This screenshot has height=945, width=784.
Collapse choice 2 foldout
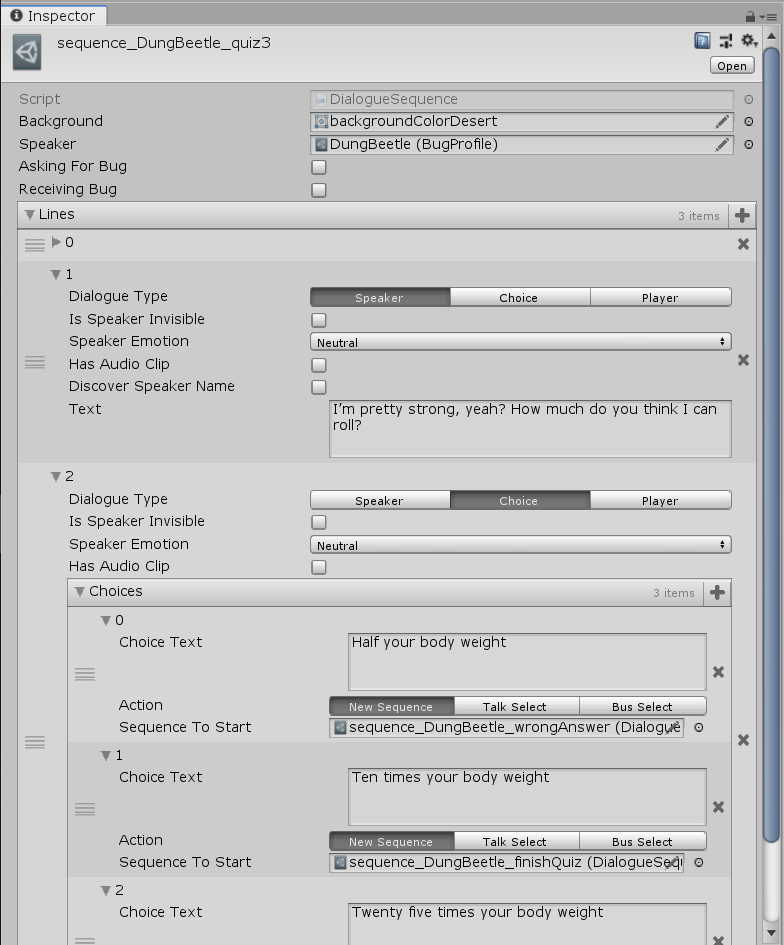tap(105, 890)
